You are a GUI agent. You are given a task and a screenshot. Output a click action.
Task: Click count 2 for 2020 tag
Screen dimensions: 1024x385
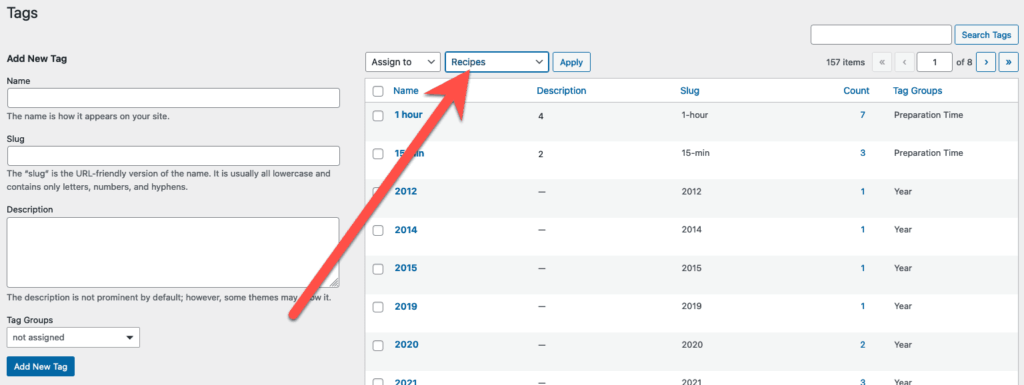(863, 345)
